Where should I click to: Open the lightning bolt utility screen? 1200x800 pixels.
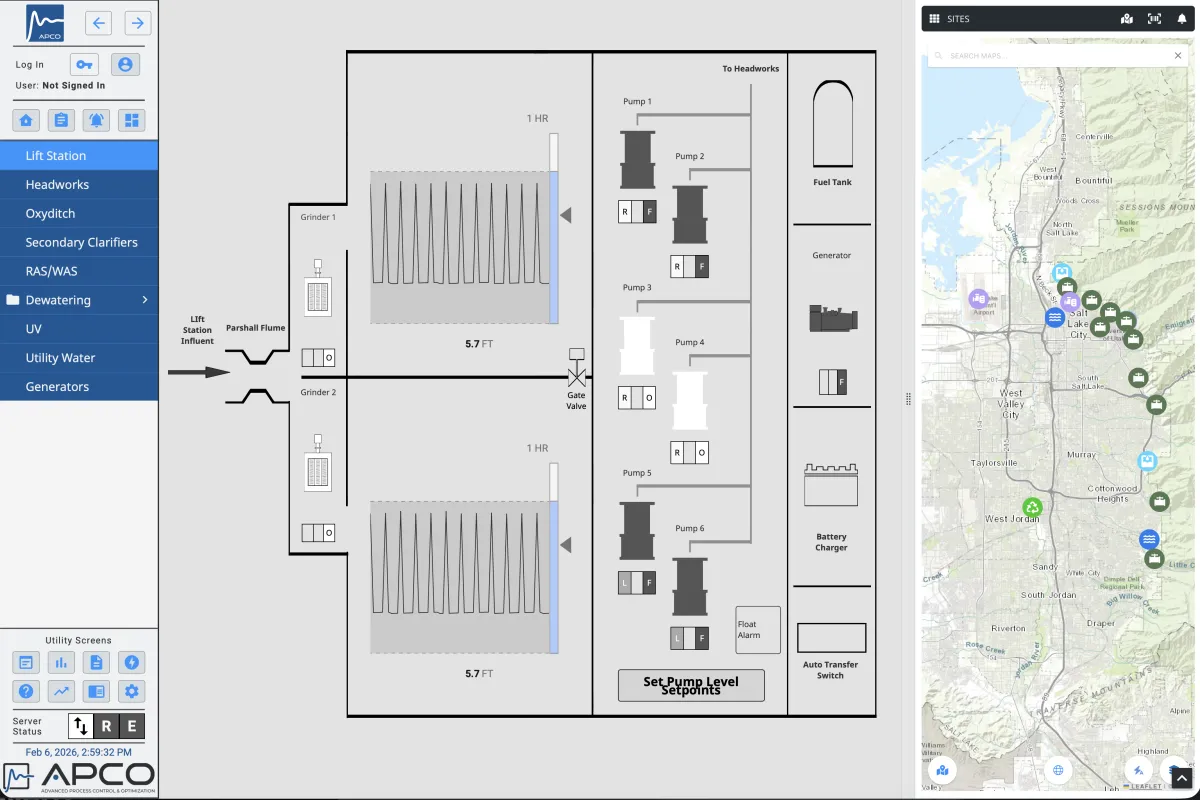coord(131,662)
